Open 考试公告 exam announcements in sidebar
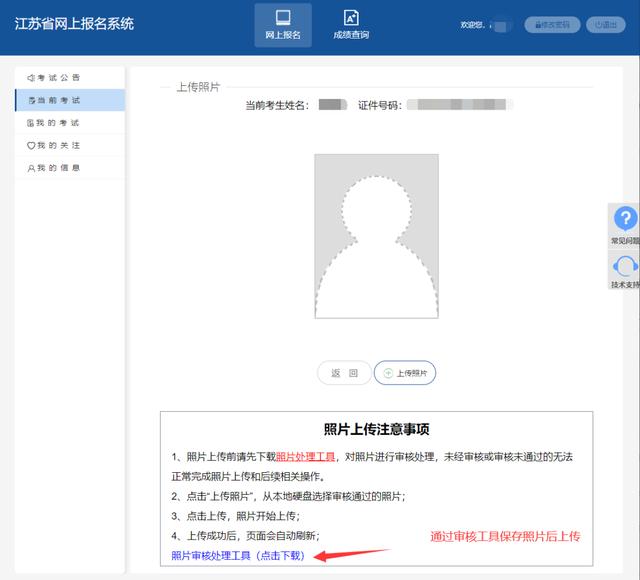Screen dimensions: 640x580 (x=70, y=77)
